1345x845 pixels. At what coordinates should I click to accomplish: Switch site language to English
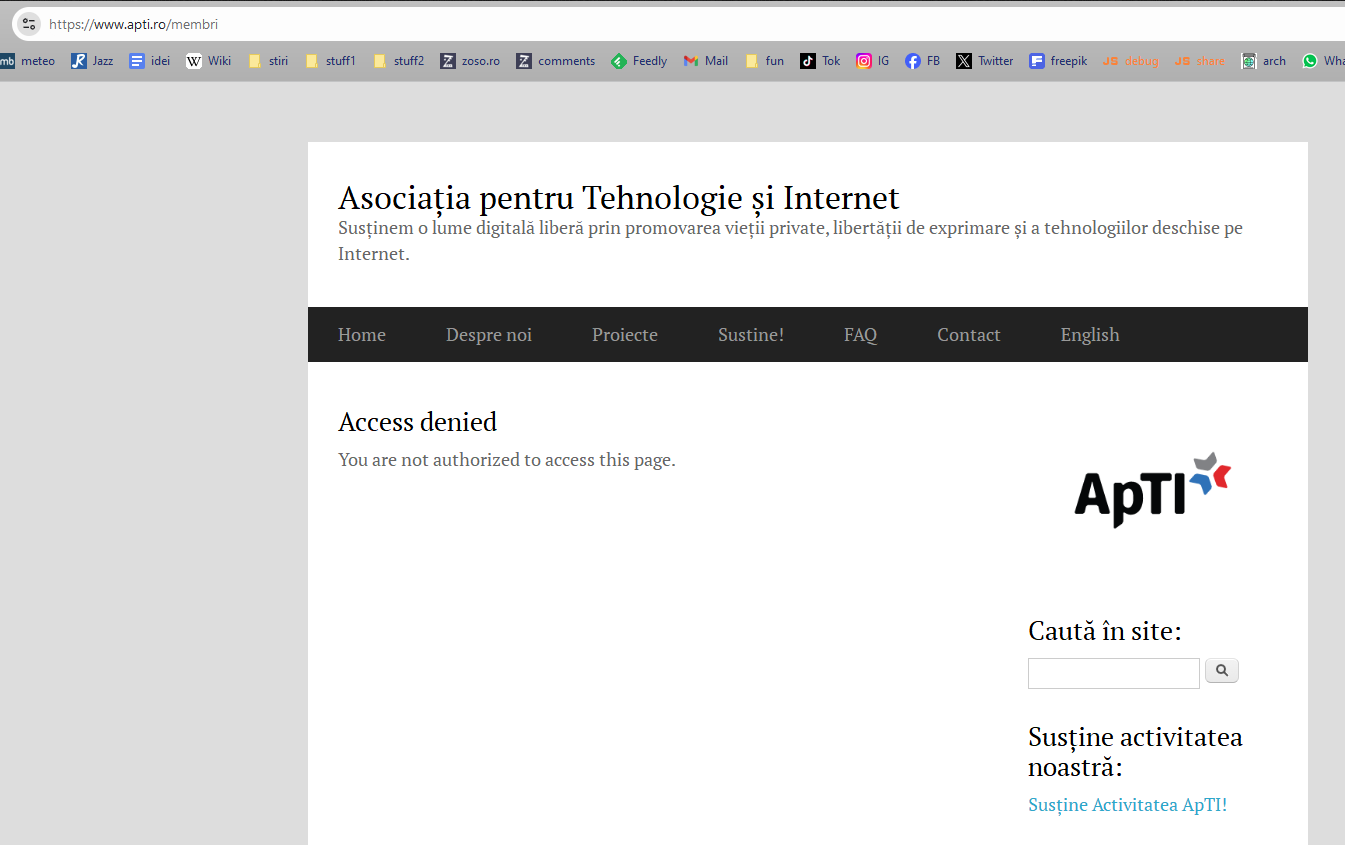point(1089,335)
